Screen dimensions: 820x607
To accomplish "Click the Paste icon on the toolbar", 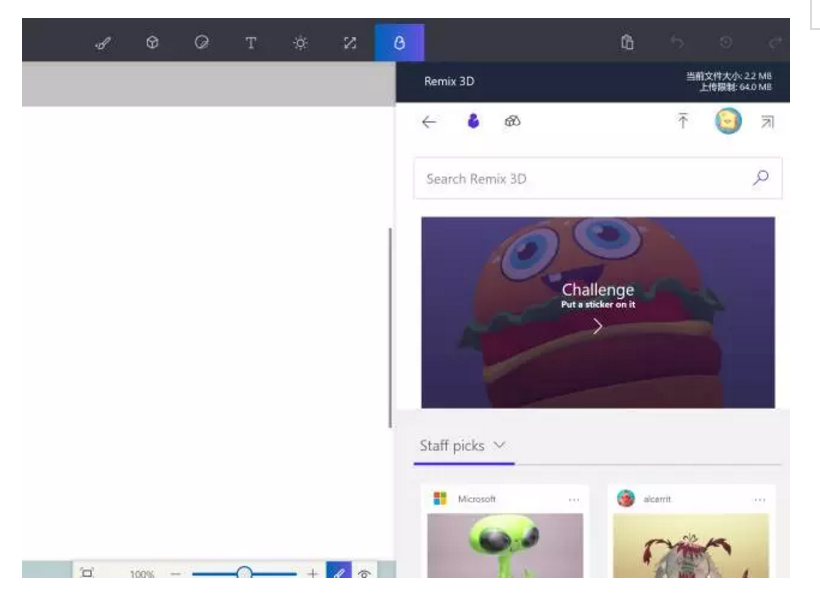I will [x=627, y=42].
